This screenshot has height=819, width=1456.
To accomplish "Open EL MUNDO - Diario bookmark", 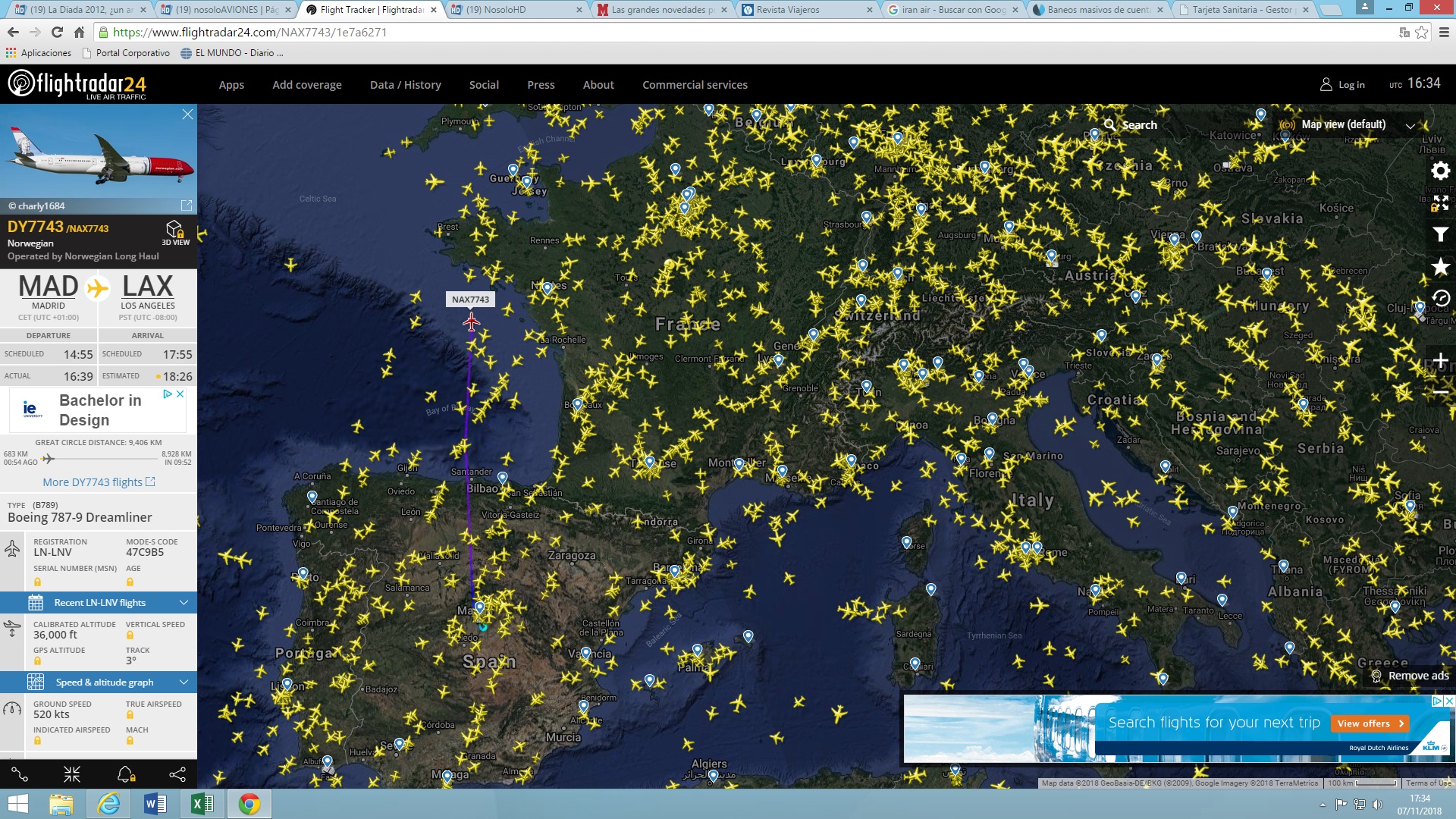I will pos(232,53).
